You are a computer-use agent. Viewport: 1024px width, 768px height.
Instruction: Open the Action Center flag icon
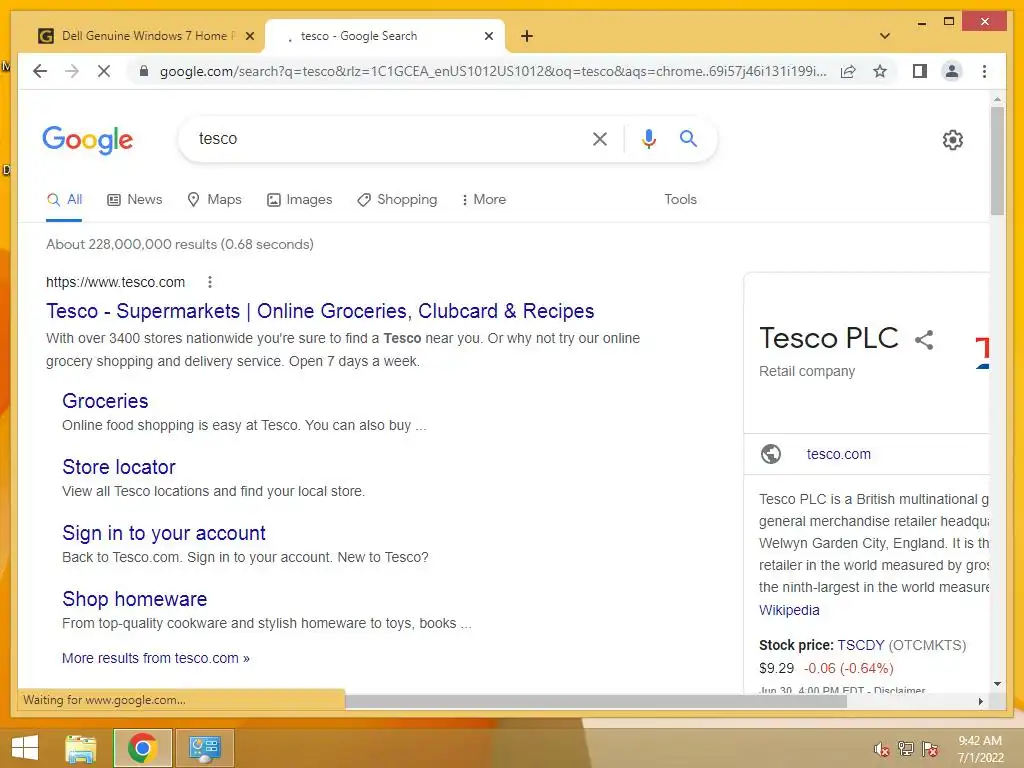tap(930, 749)
